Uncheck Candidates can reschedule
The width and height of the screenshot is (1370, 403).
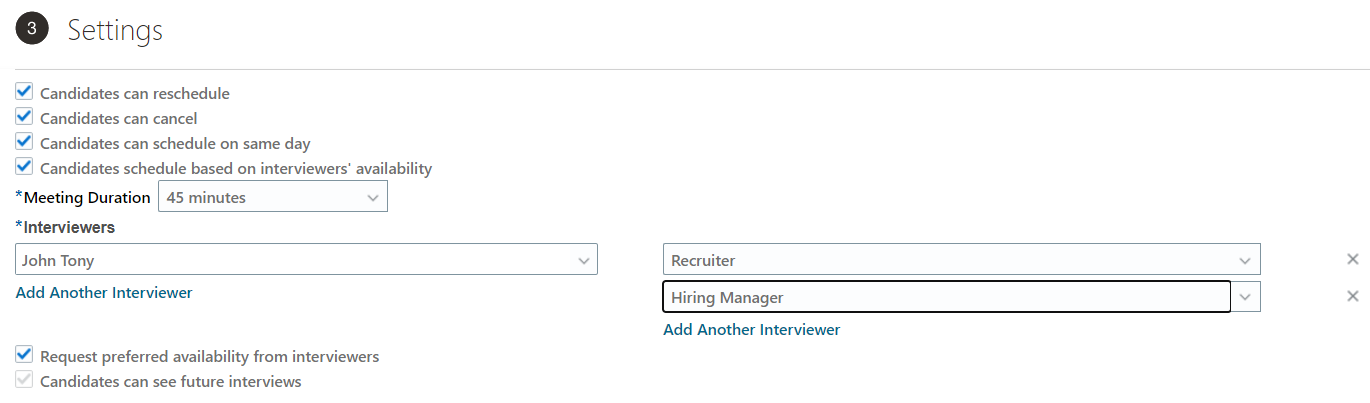25,93
